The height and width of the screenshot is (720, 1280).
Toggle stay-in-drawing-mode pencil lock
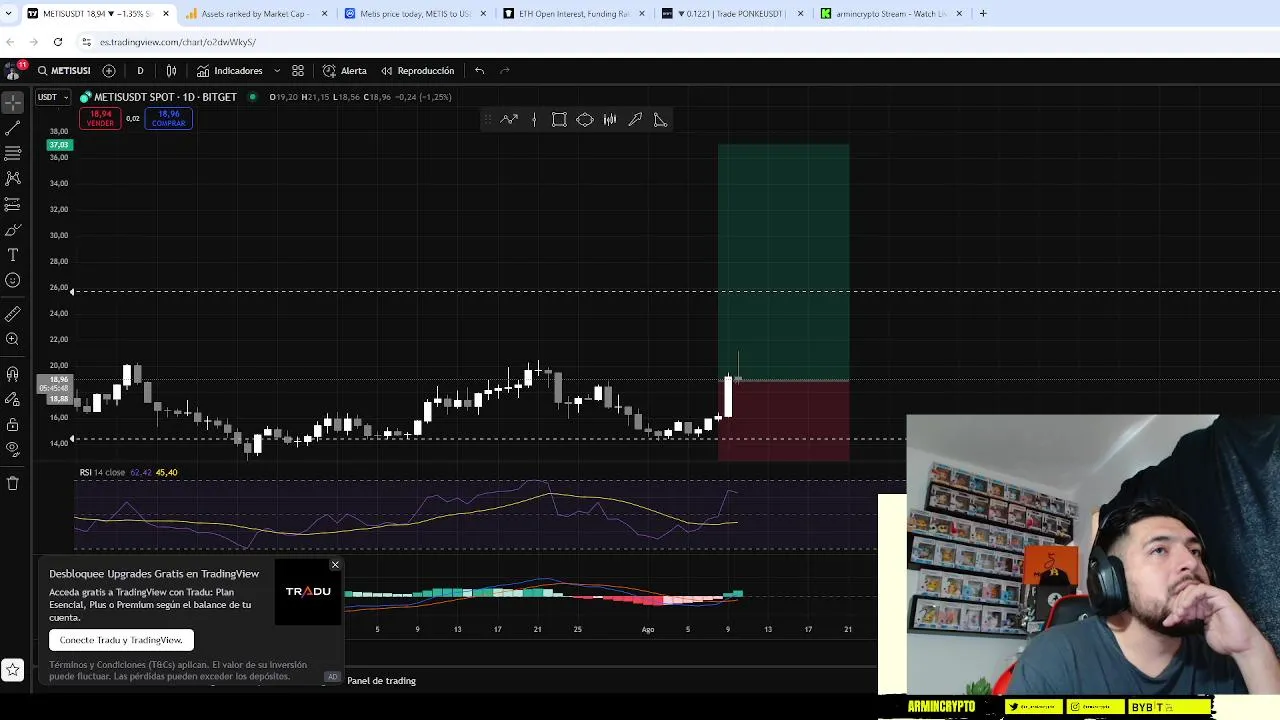(13, 400)
